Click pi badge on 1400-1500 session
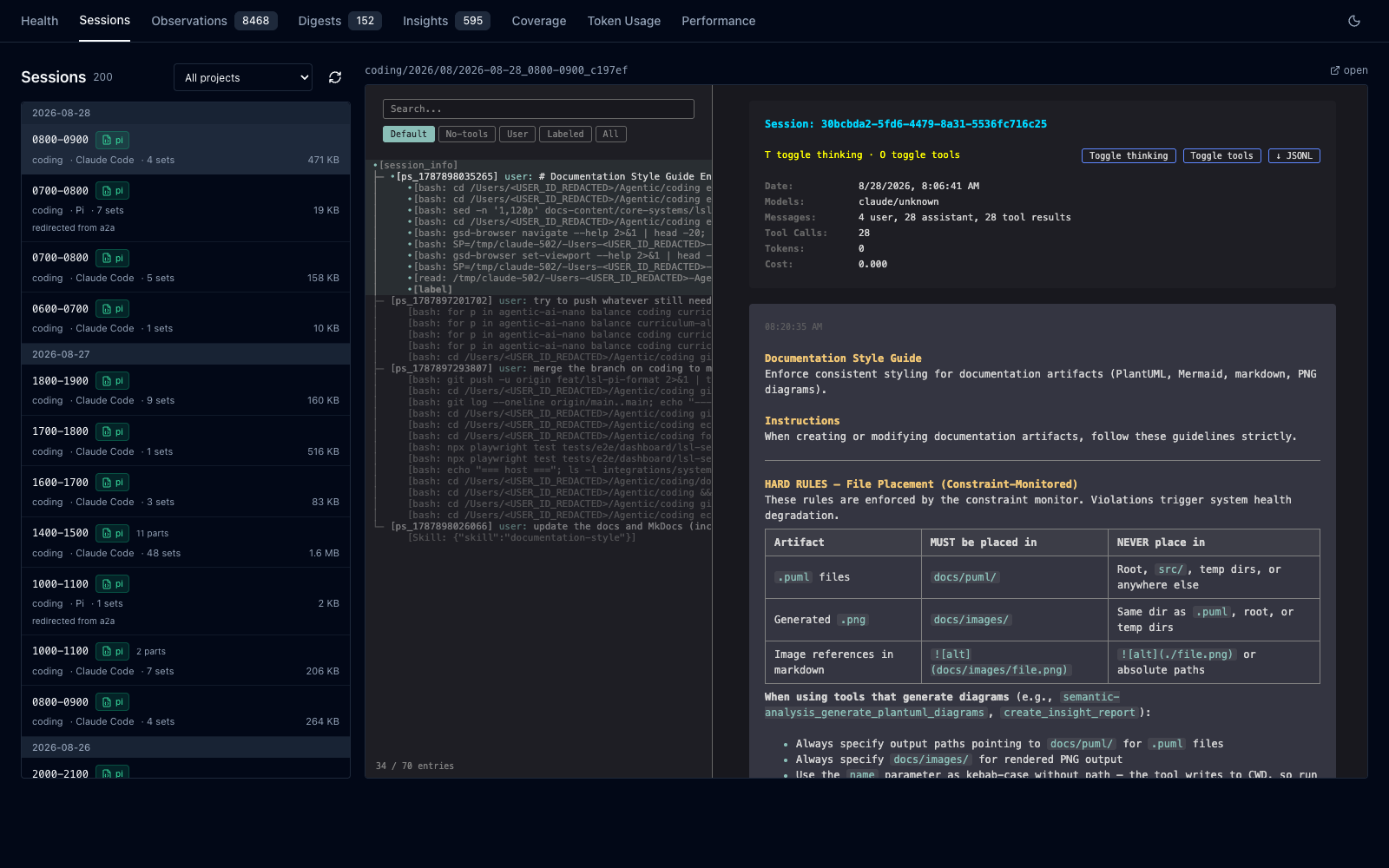Viewport: 1389px width, 868px height. click(113, 533)
